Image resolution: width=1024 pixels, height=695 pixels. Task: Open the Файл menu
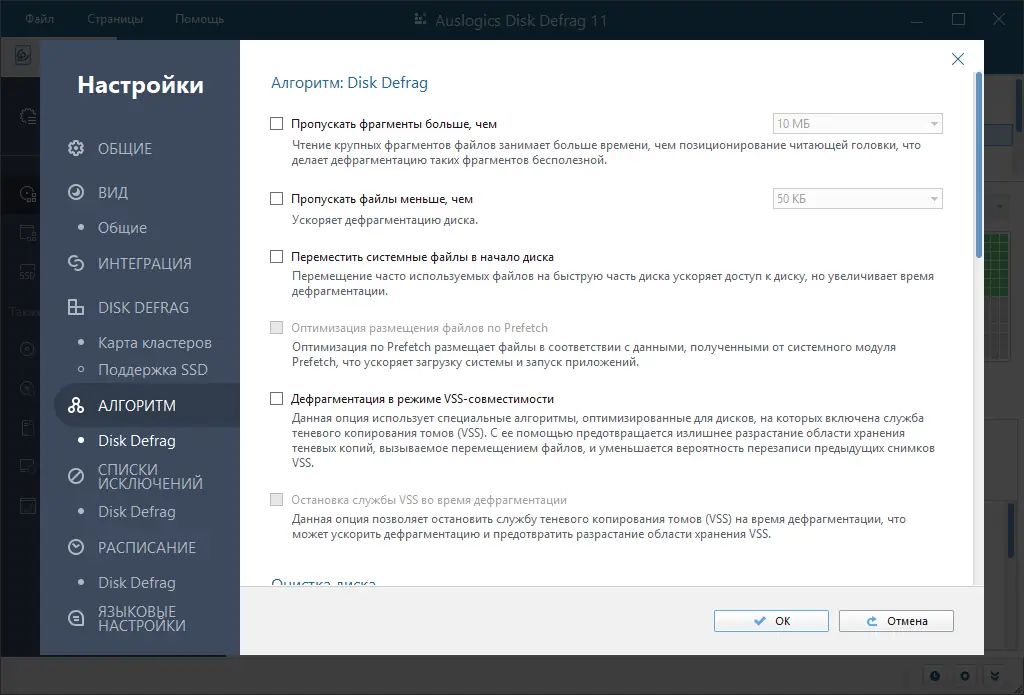pyautogui.click(x=39, y=19)
